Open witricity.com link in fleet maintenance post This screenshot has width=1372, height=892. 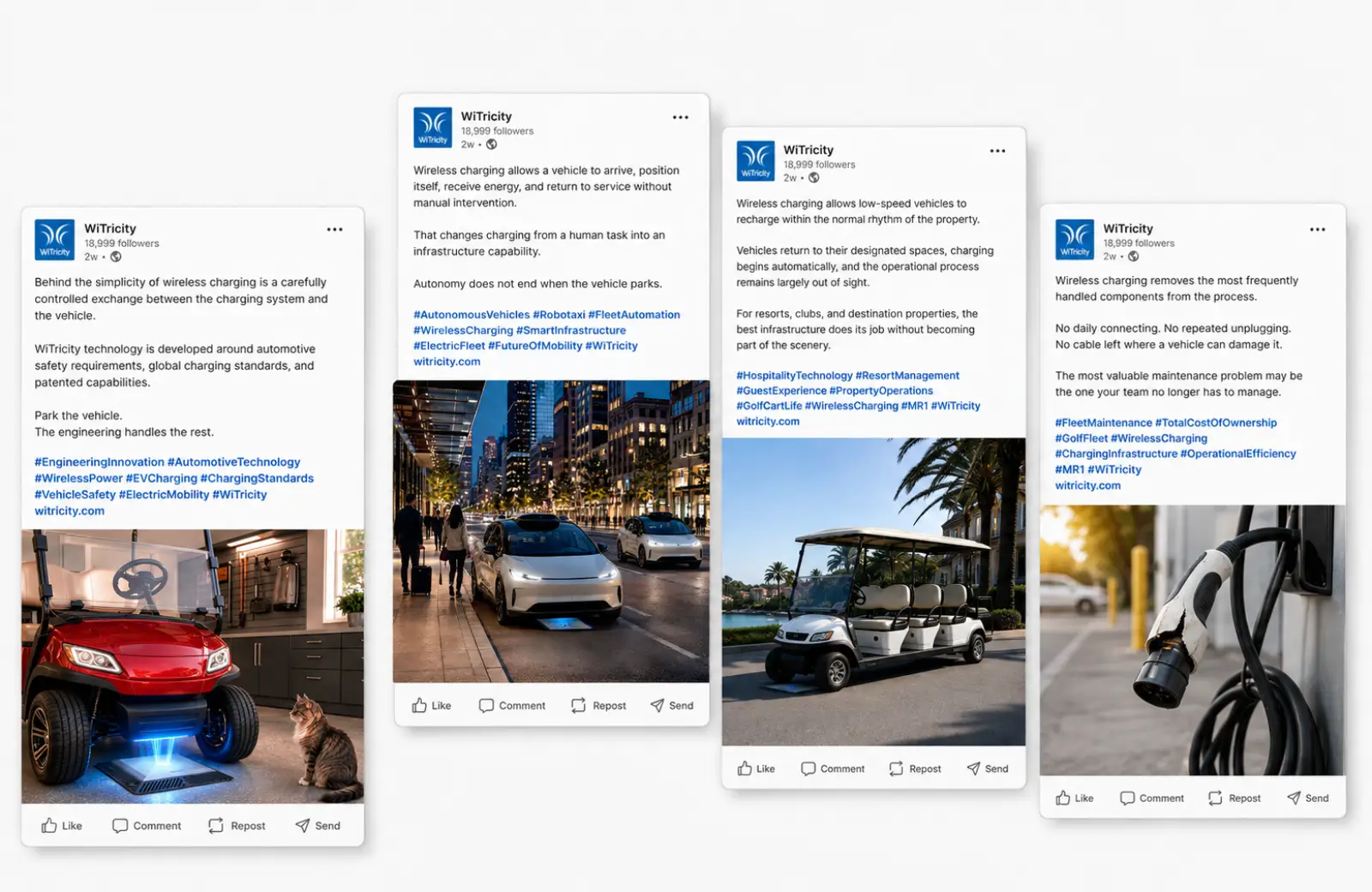click(x=1087, y=485)
